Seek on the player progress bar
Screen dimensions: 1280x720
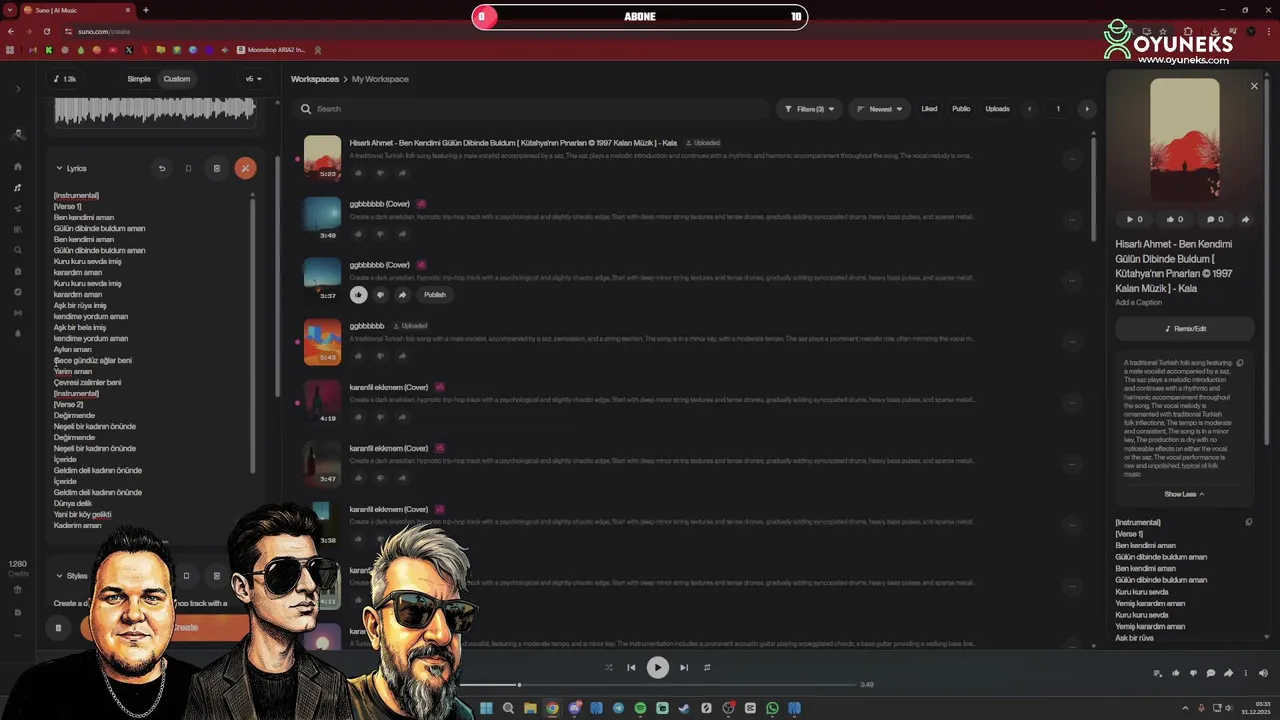pos(657,685)
